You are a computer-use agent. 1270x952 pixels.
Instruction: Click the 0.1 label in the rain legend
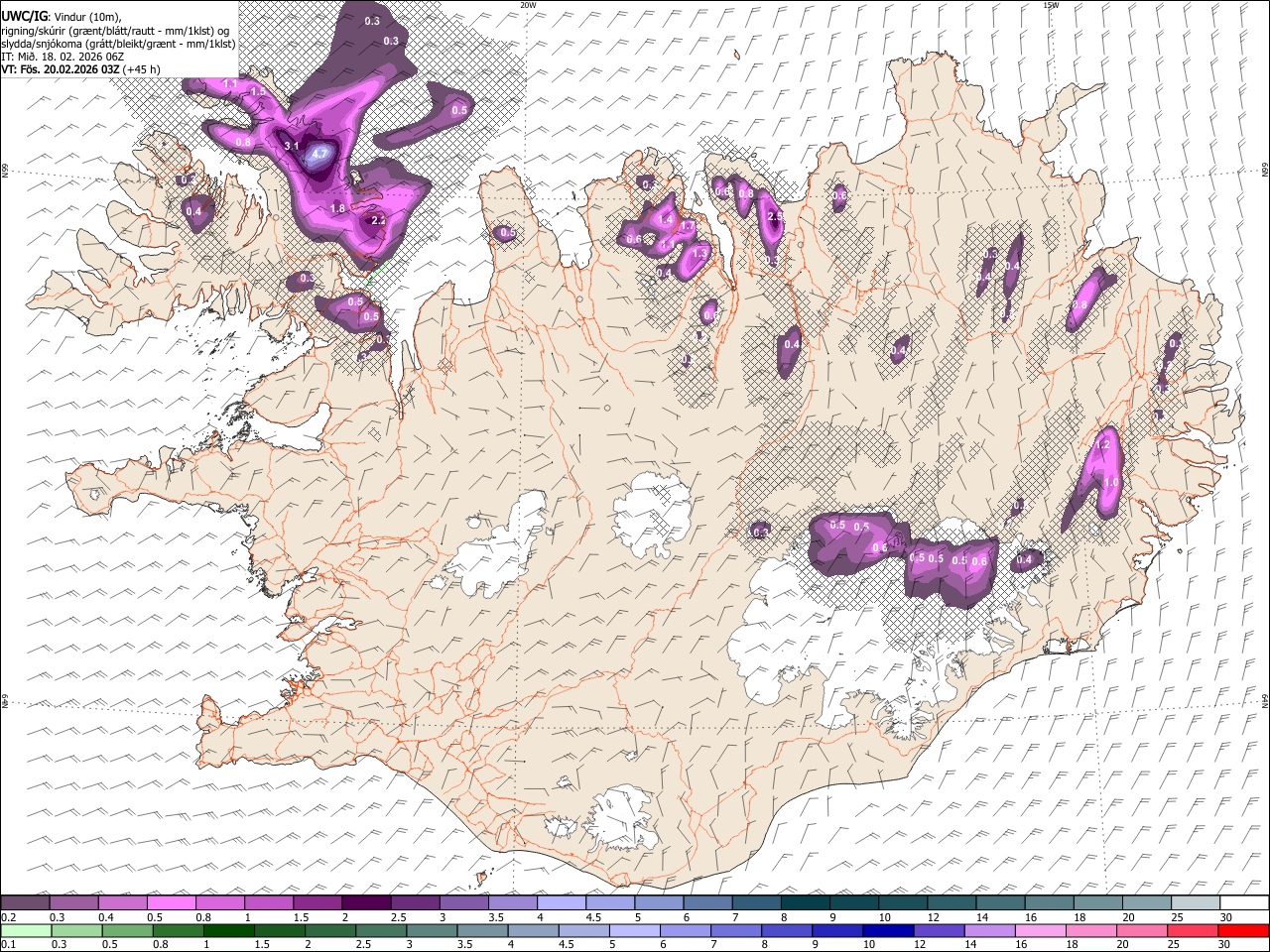(x=8, y=945)
